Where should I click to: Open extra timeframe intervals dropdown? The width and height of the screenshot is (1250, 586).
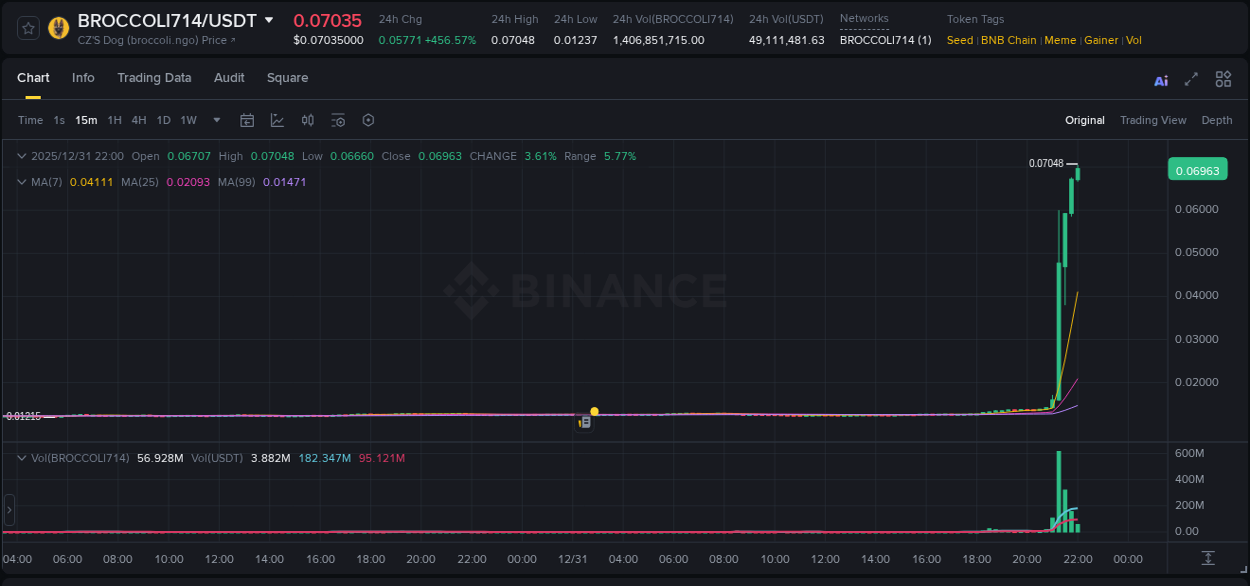(x=215, y=120)
